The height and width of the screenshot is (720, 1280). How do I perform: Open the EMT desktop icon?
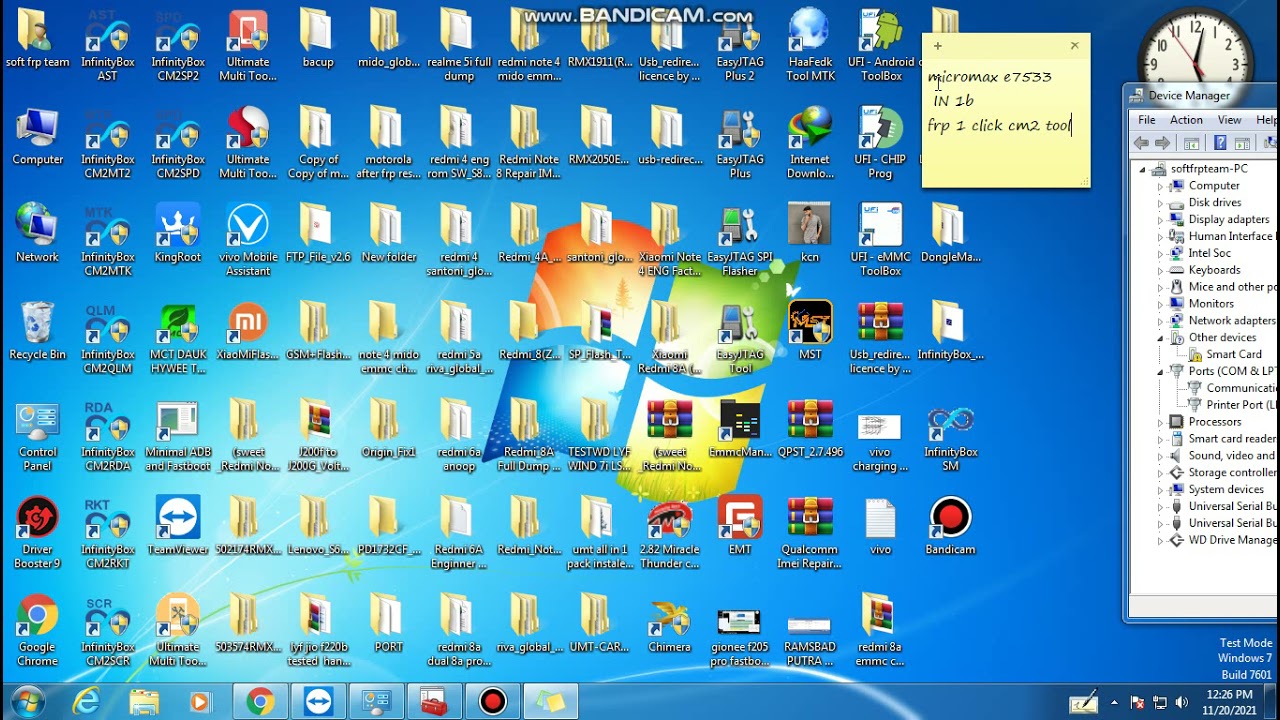[x=740, y=526]
